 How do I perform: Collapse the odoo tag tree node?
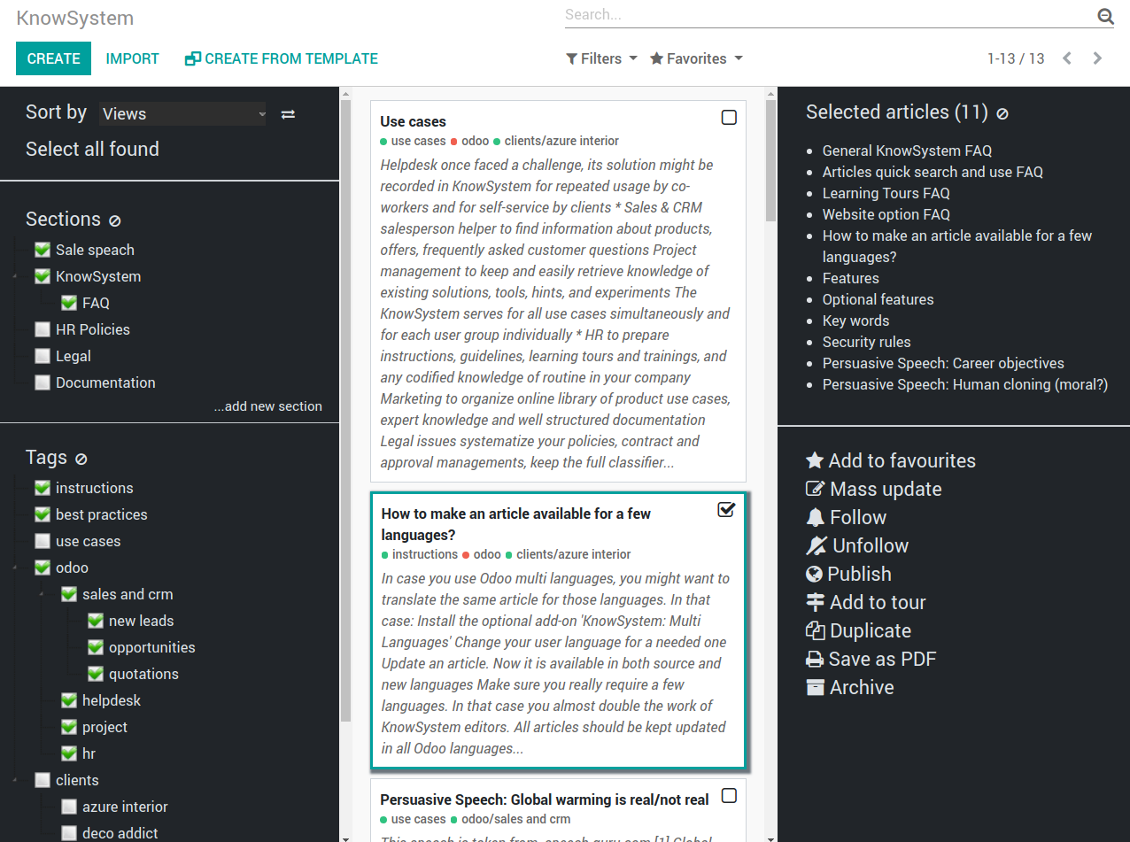point(15,568)
